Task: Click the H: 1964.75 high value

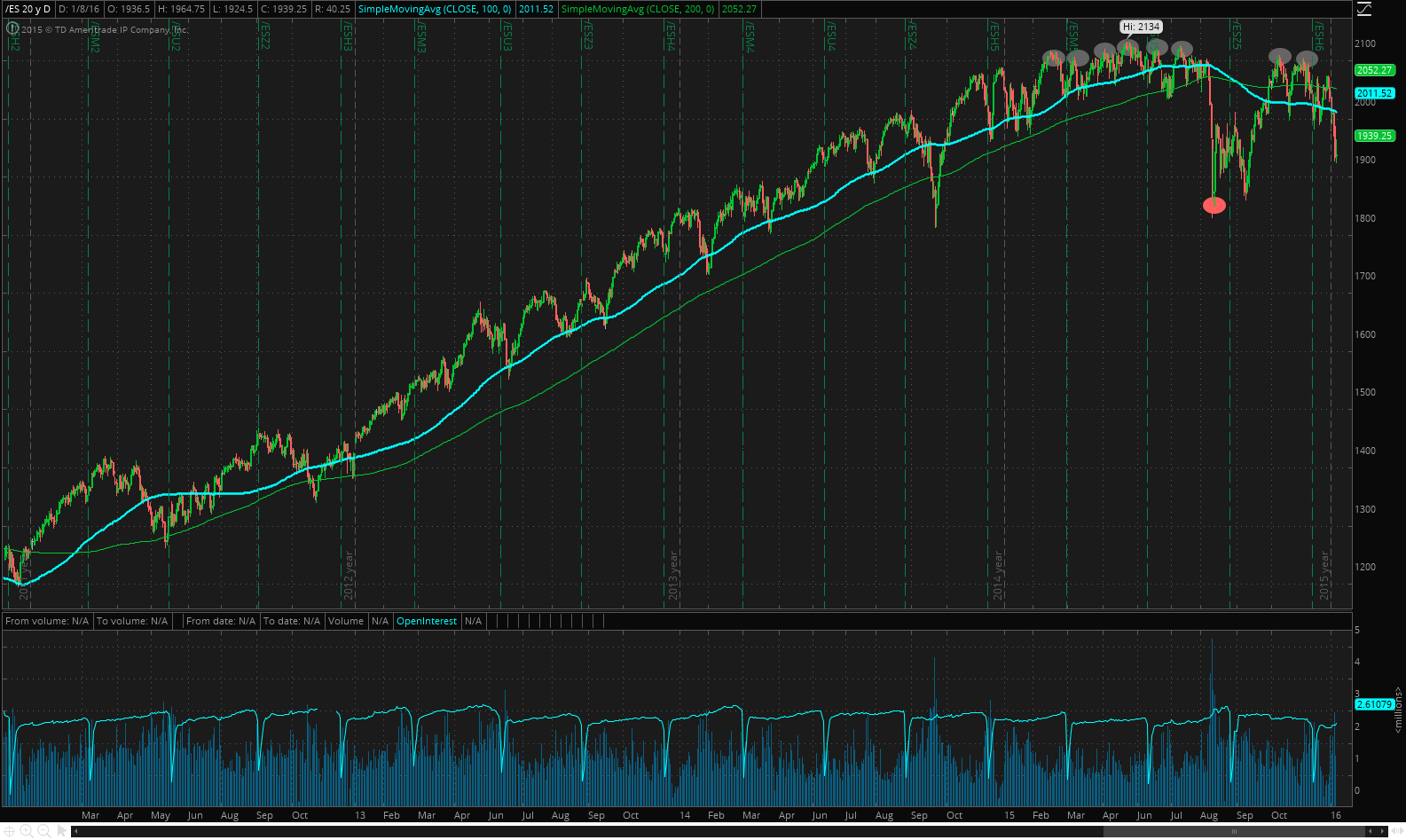Action: (x=182, y=9)
